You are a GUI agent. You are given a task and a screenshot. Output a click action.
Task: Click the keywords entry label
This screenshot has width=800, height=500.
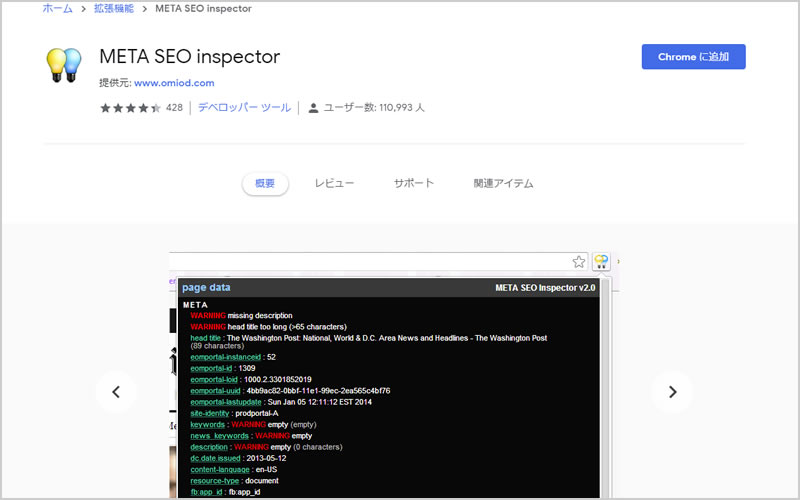pos(207,424)
